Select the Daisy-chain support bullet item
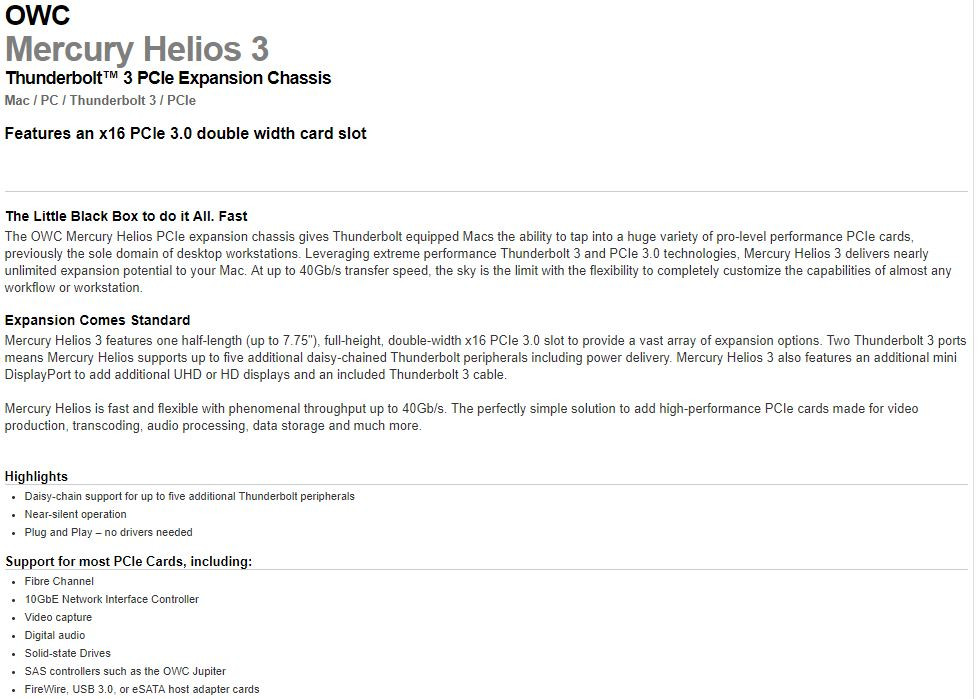Viewport: 980px width, 699px height. [189, 496]
